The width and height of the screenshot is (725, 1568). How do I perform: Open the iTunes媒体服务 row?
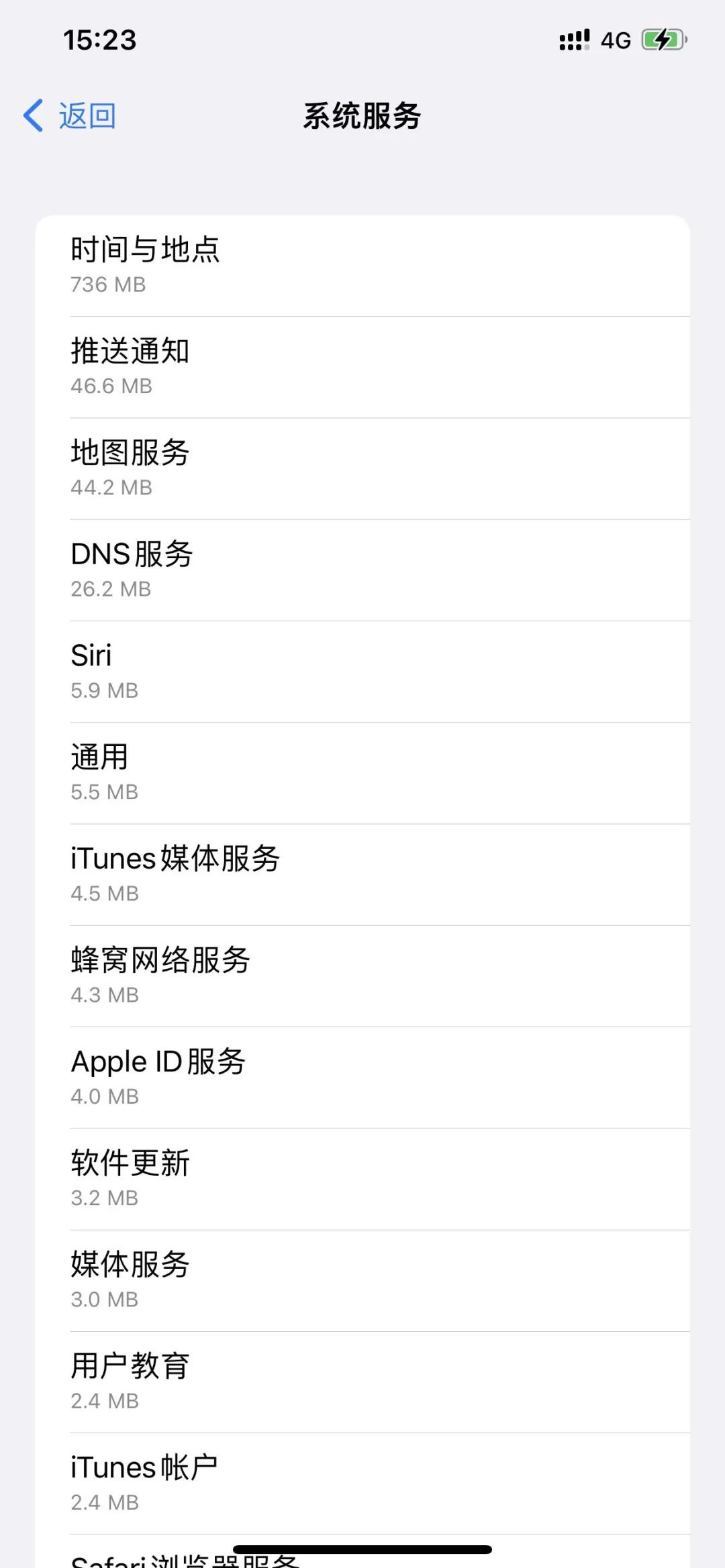point(362,874)
